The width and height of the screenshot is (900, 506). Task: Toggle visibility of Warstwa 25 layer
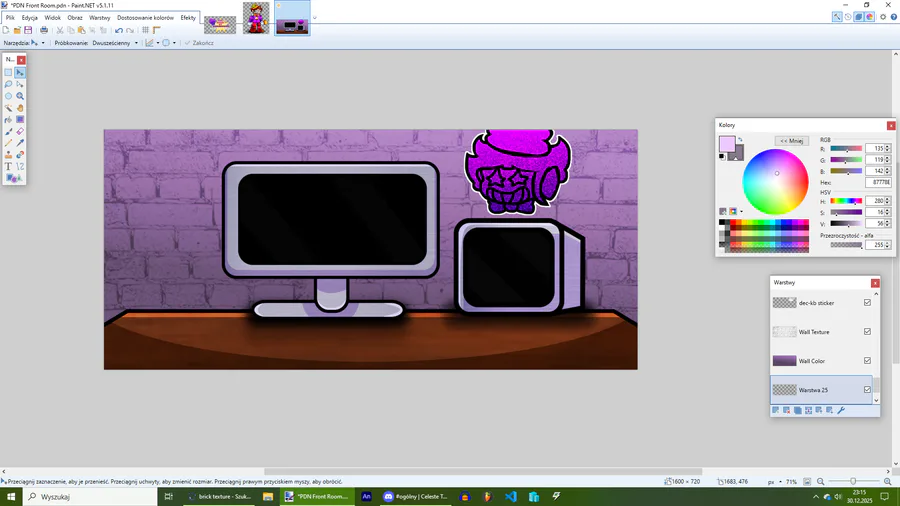pyautogui.click(x=867, y=390)
